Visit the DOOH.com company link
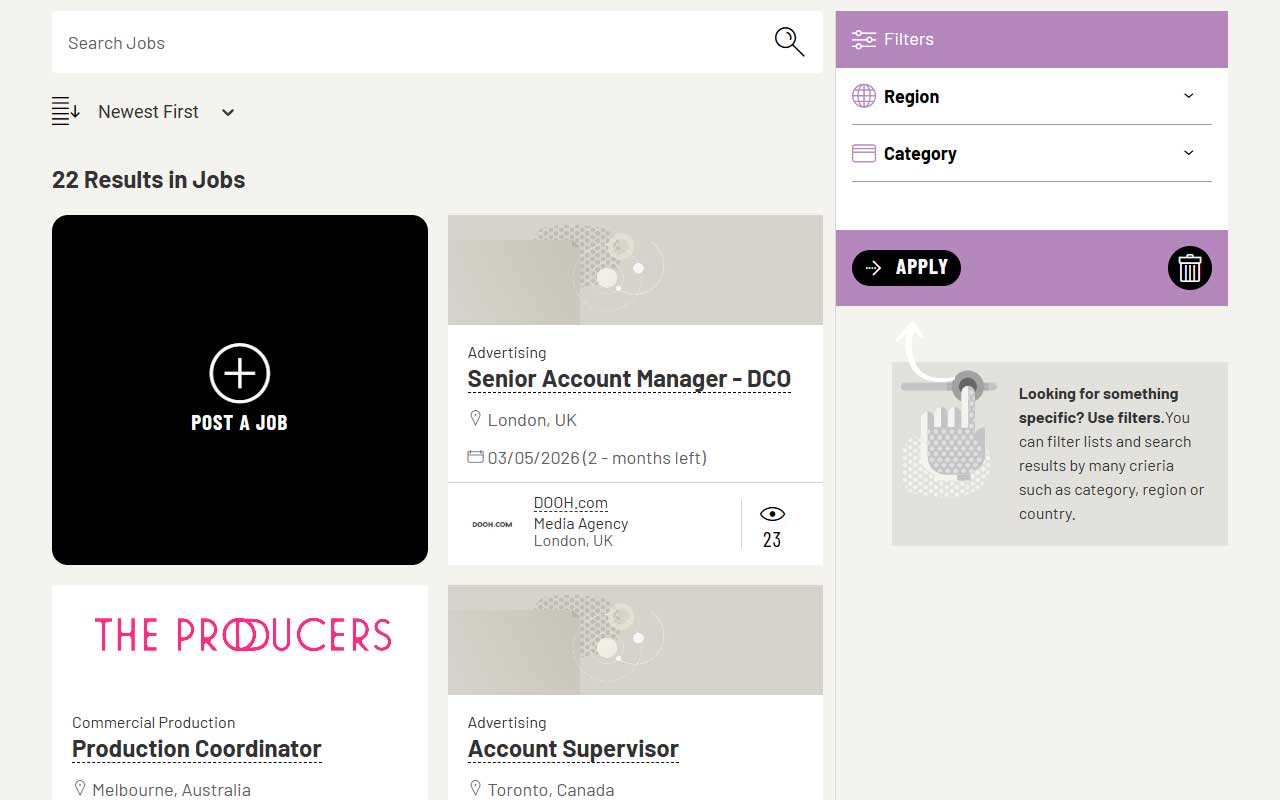This screenshot has height=800, width=1280. click(x=570, y=503)
